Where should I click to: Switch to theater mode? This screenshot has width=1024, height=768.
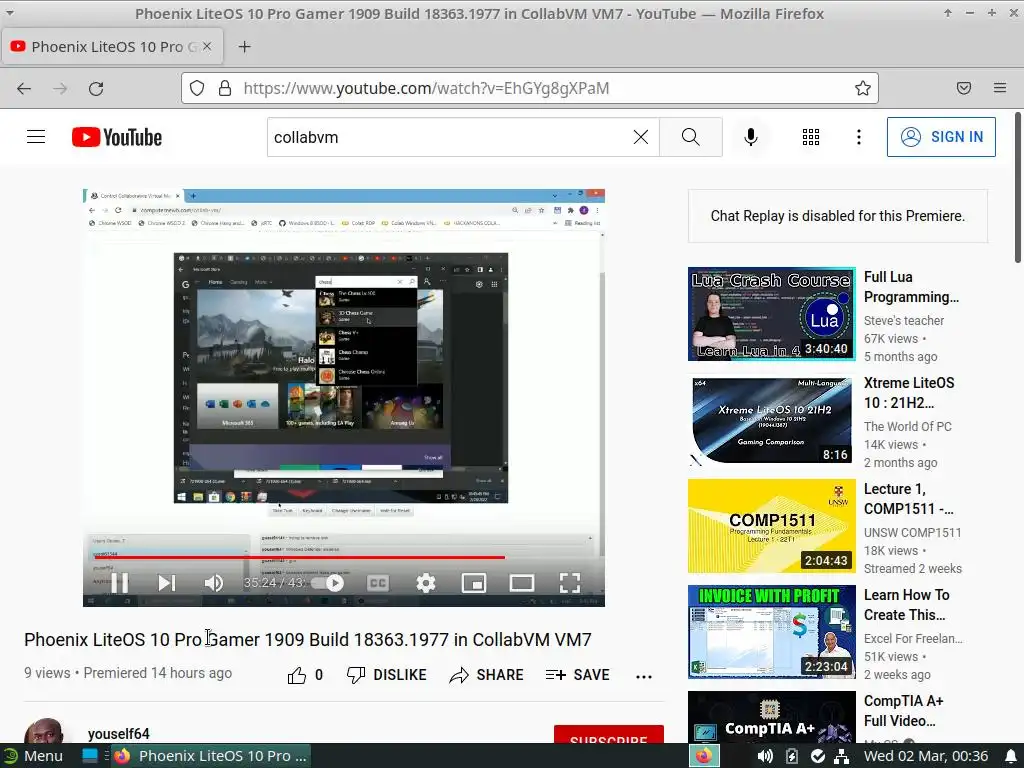521,583
